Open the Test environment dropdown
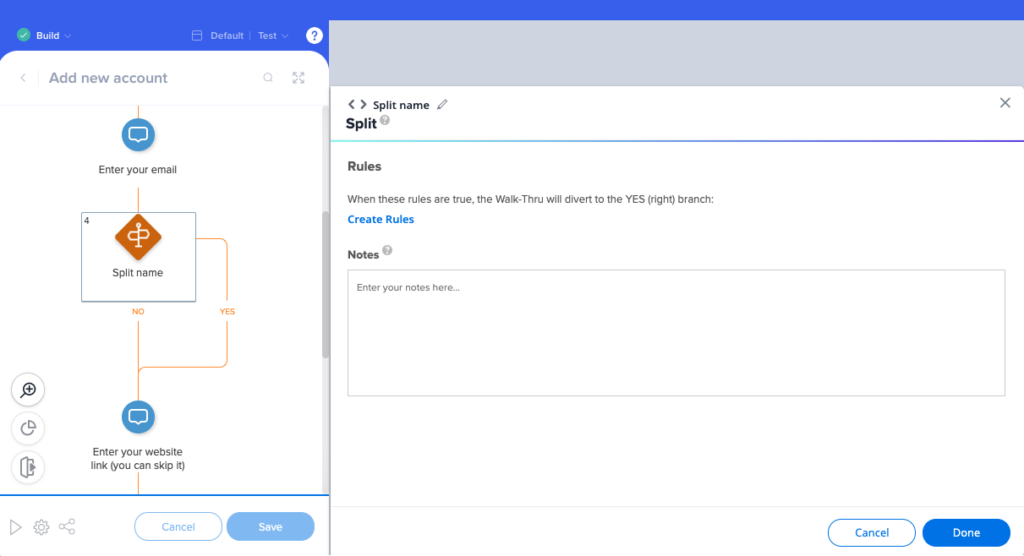Screen dimensions: 1024x556 (x=272, y=36)
